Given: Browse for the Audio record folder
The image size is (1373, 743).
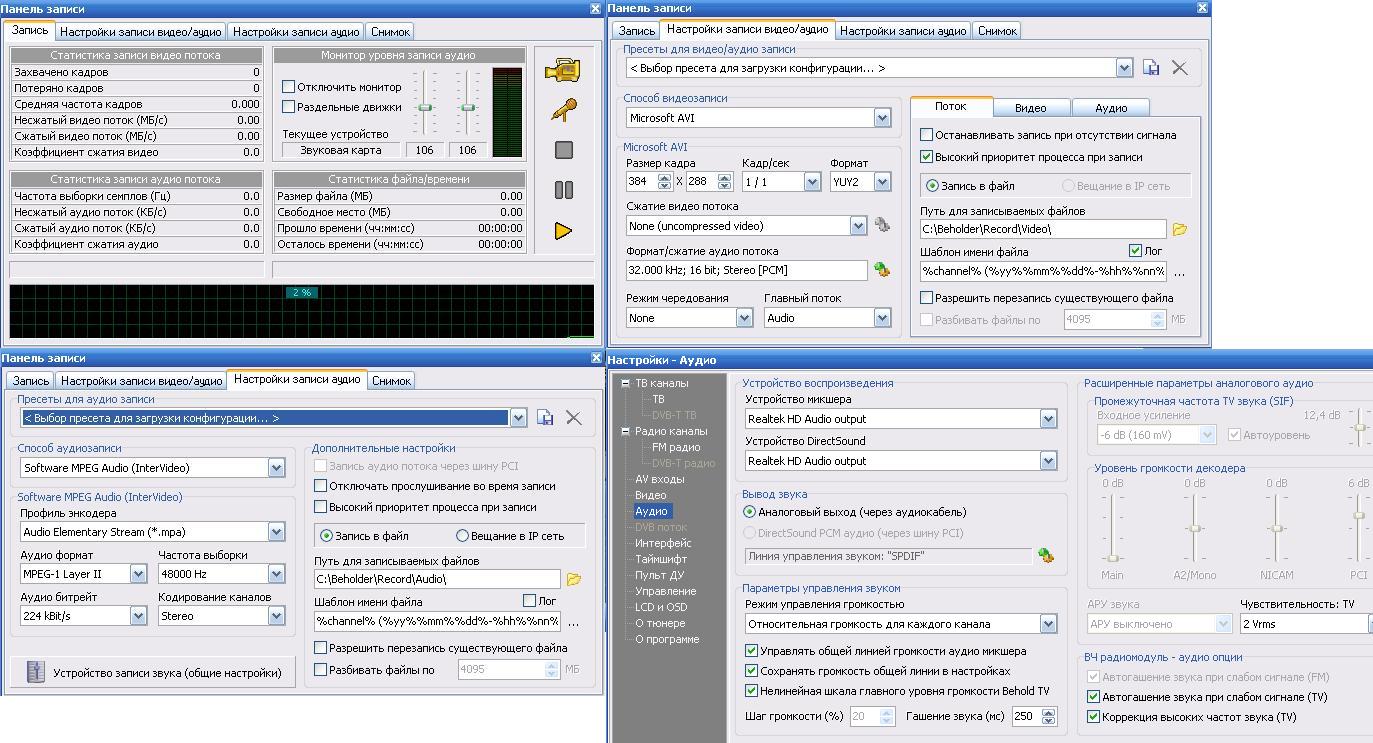Looking at the screenshot, I should (x=574, y=579).
